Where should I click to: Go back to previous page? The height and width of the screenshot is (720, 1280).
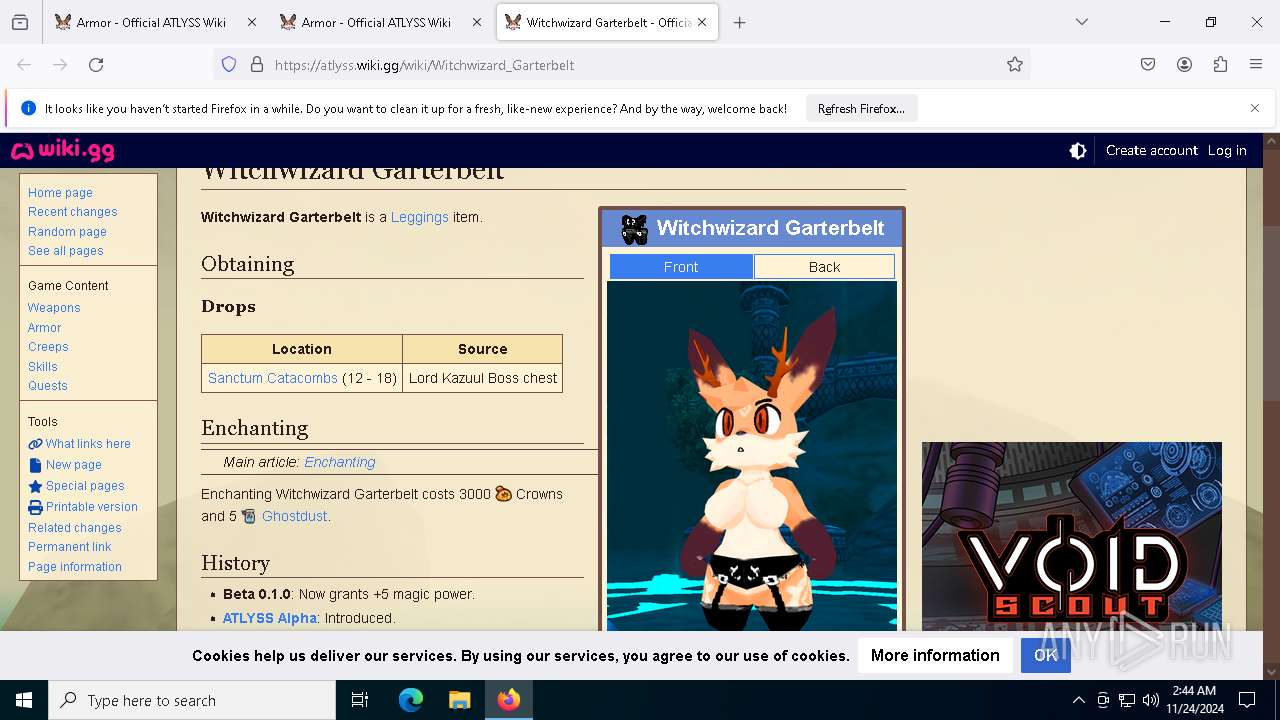pyautogui.click(x=24, y=65)
